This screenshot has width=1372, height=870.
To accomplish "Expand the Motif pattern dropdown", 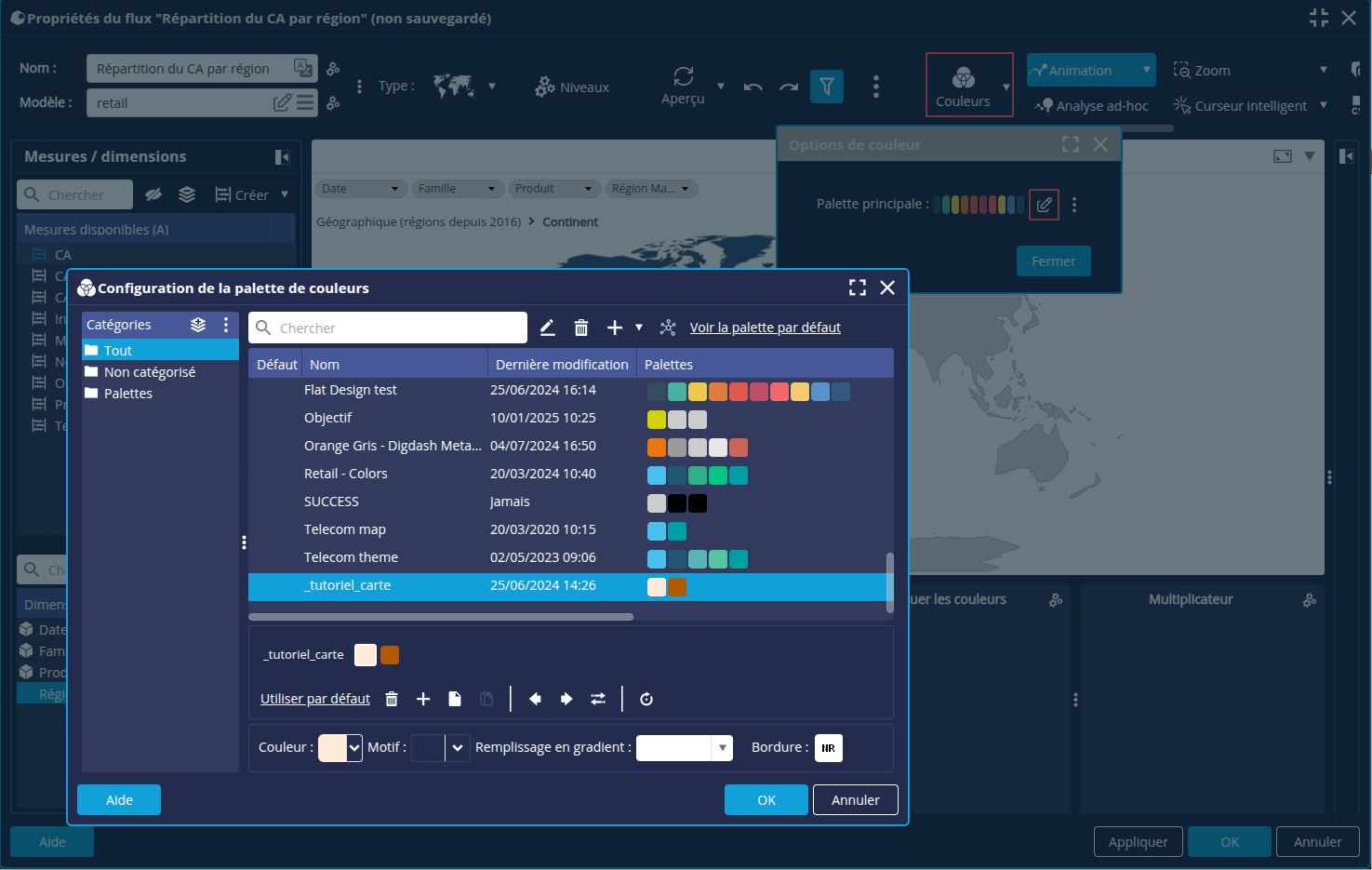I will (457, 748).
